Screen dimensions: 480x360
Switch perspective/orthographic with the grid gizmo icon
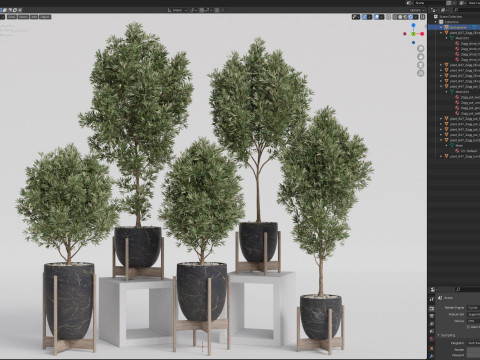pyautogui.click(x=421, y=73)
